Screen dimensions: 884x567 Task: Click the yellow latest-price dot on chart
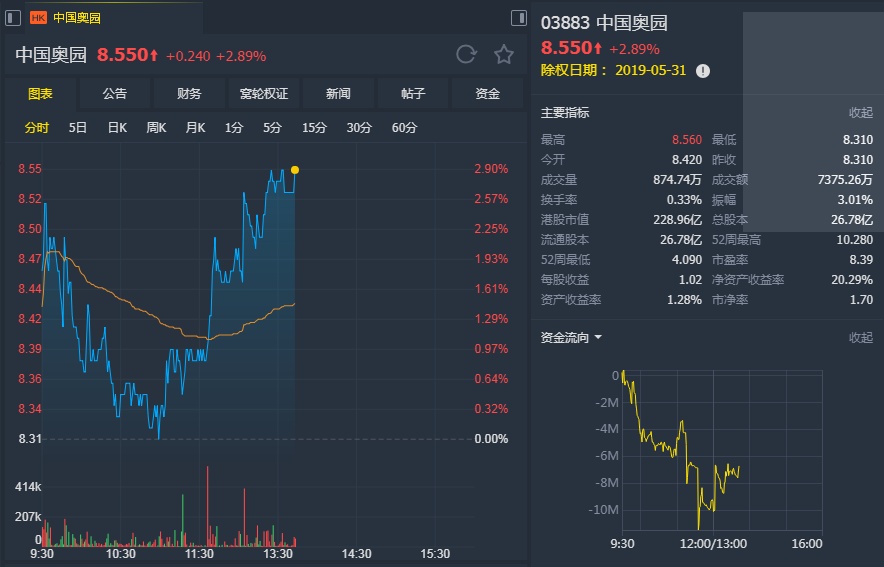click(x=294, y=170)
